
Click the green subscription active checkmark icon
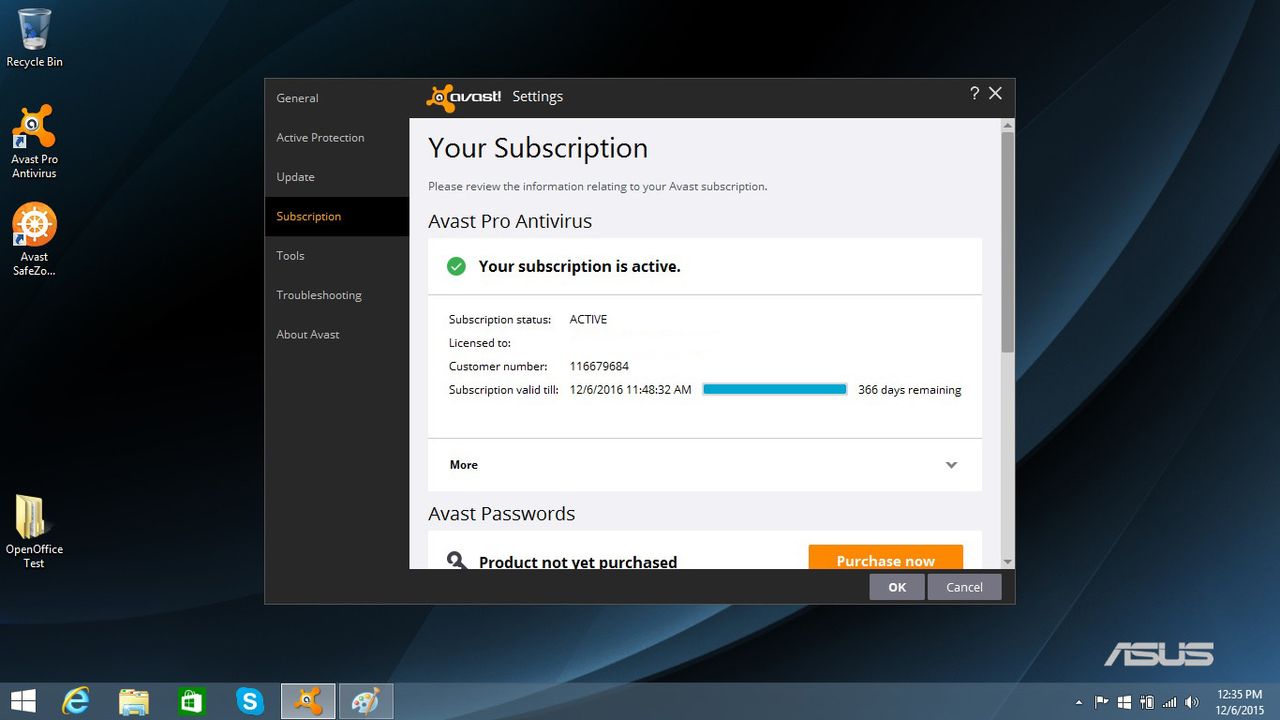click(456, 266)
